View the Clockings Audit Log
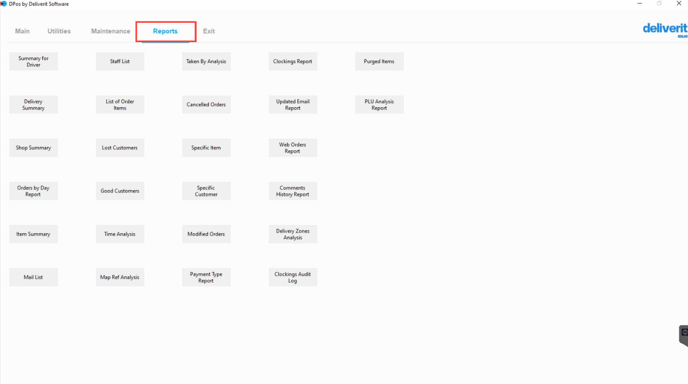The image size is (688, 384). (293, 277)
